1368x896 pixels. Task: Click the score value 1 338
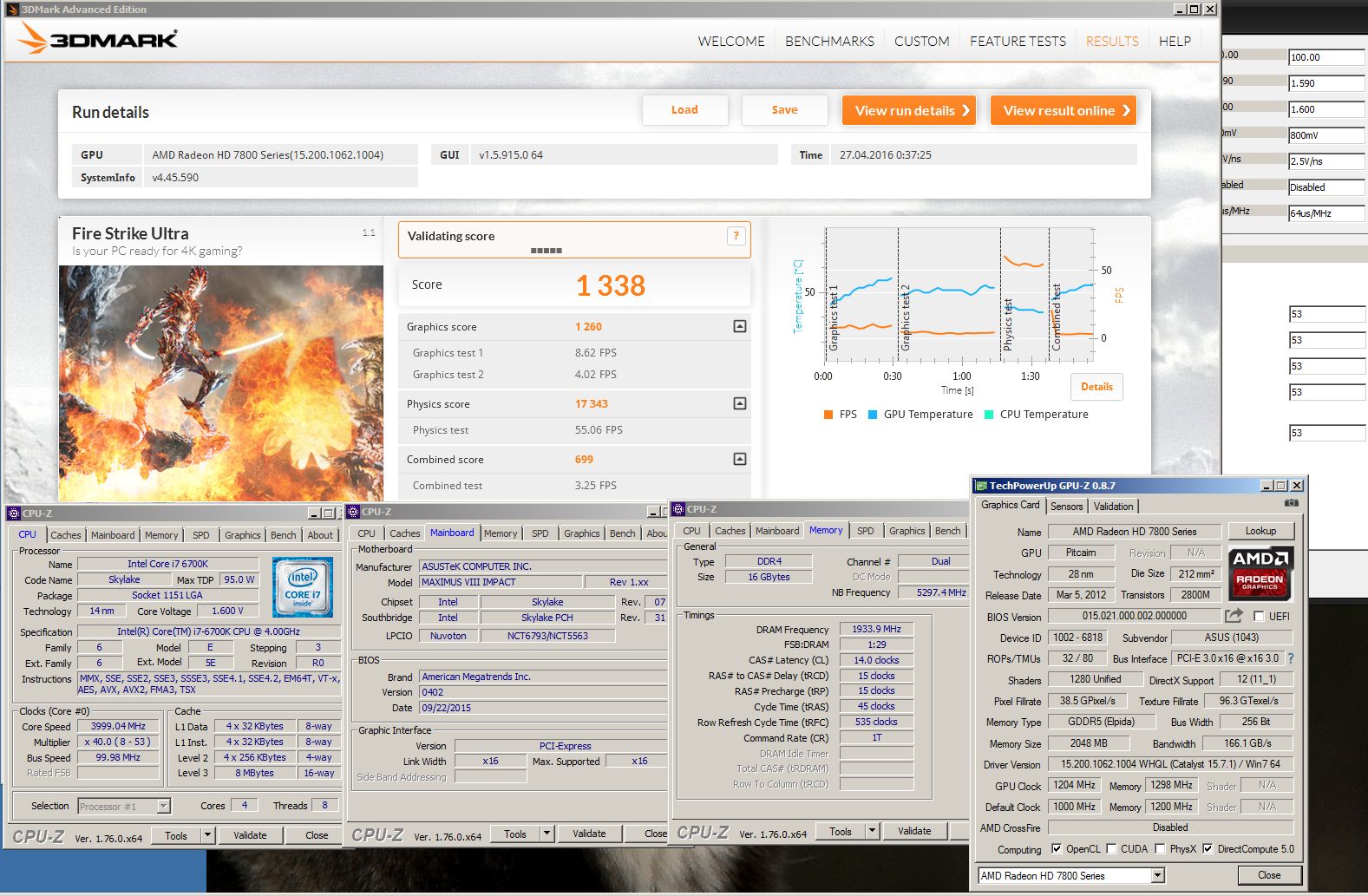click(611, 285)
